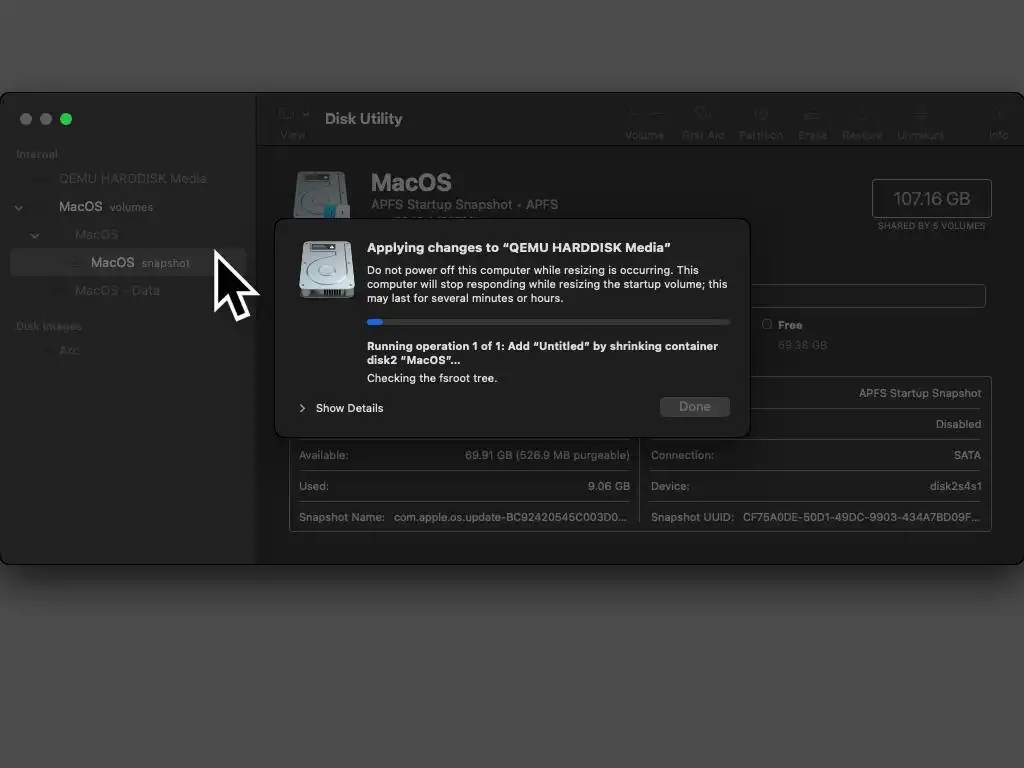Run First Aid from the toolbar
The width and height of the screenshot is (1024, 768).
tap(703, 123)
